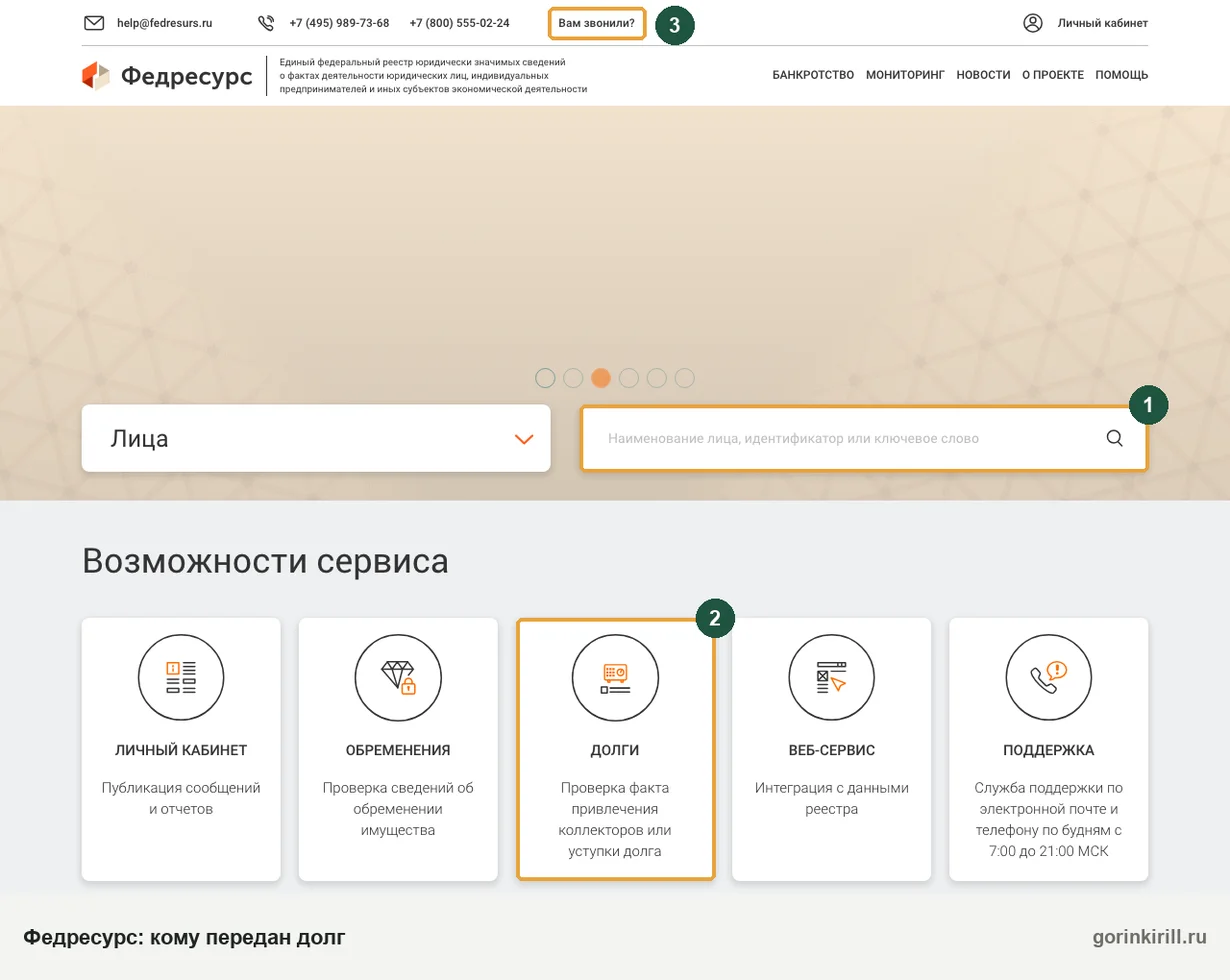This screenshot has width=1230, height=980.
Task: Open the МОНИТОРИНГ menu
Action: point(905,75)
